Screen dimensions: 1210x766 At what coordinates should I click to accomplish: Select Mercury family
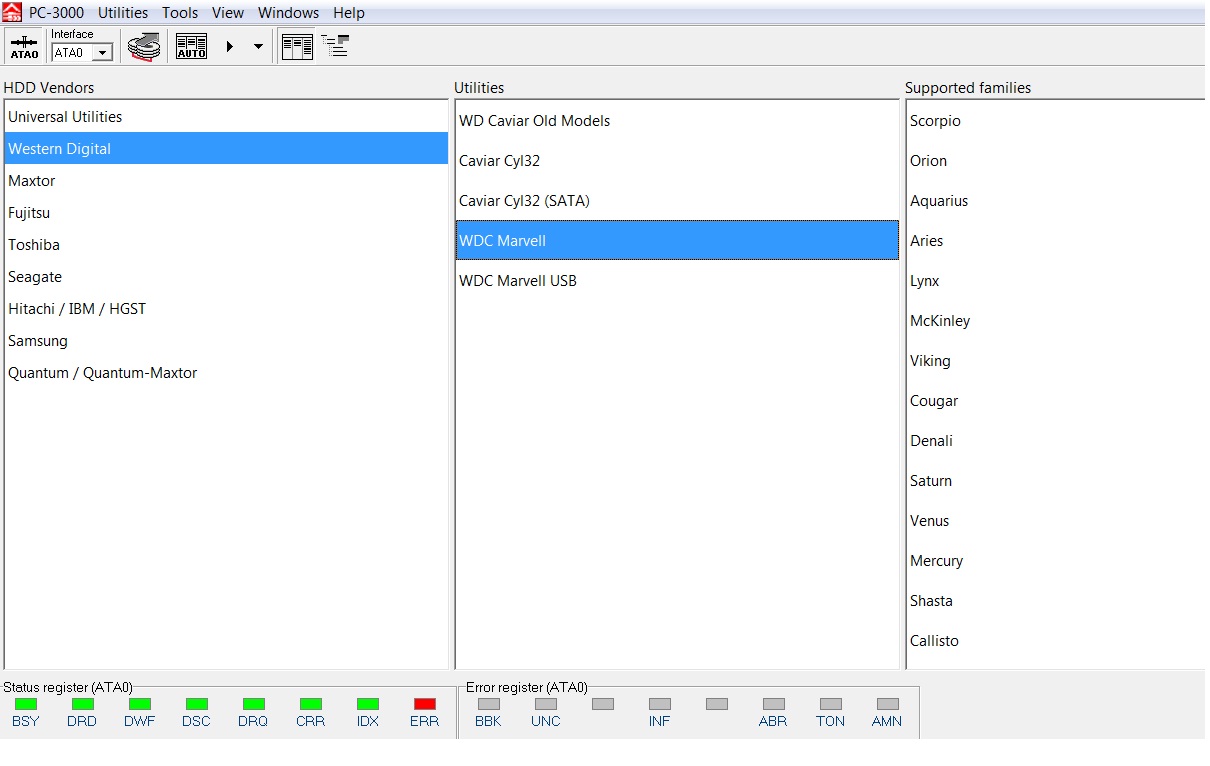tap(1056, 561)
